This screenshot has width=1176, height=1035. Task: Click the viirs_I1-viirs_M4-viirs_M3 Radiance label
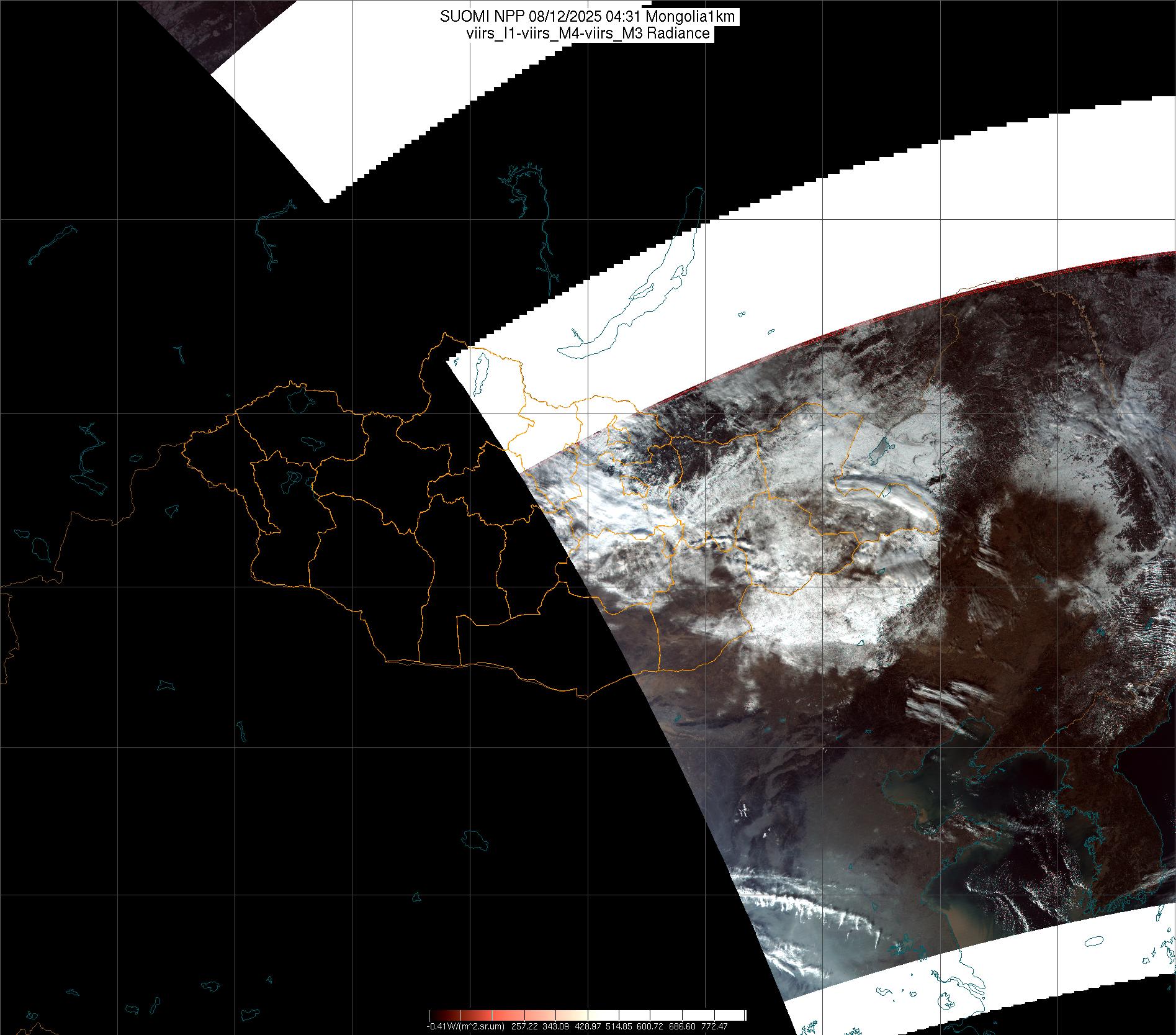click(x=588, y=34)
